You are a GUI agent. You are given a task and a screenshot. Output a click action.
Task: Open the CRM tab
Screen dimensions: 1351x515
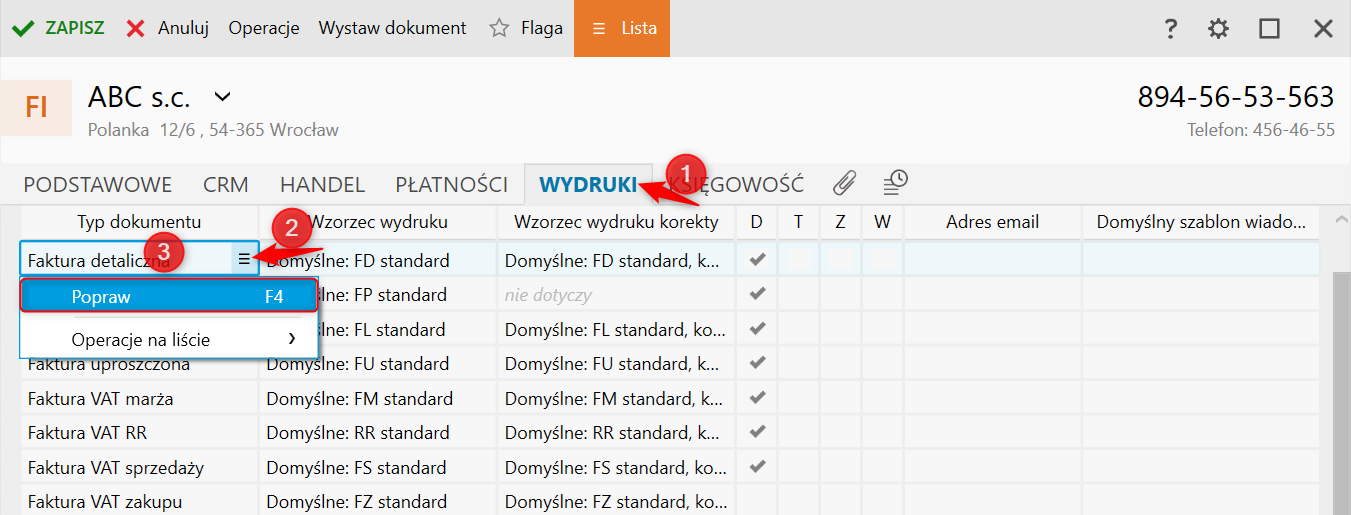click(x=226, y=184)
